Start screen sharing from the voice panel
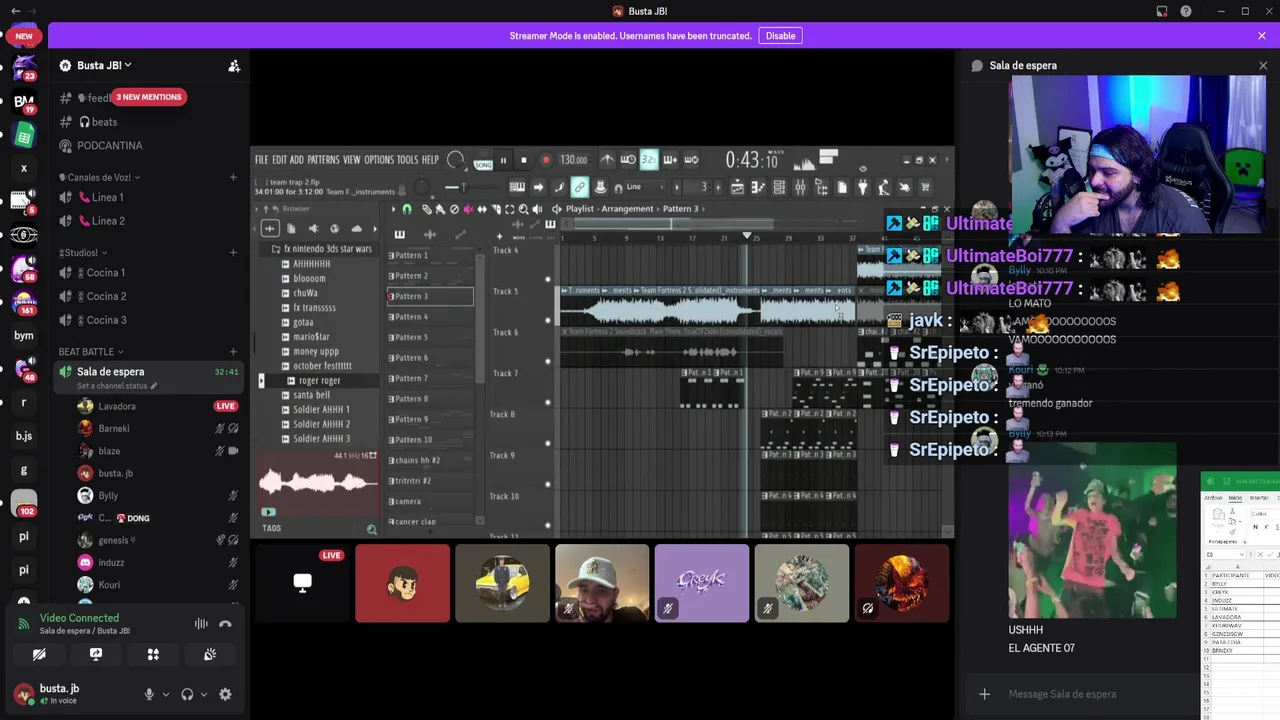 pyautogui.click(x=96, y=654)
